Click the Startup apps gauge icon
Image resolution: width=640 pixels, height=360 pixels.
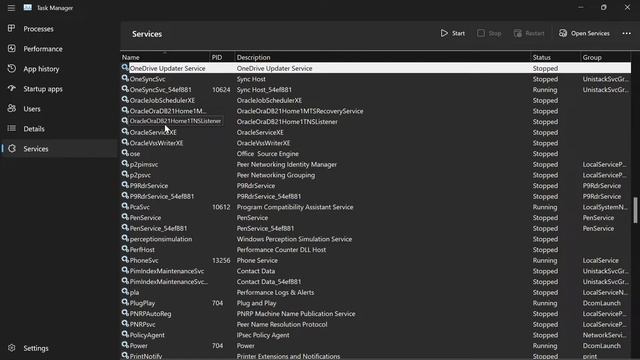pyautogui.click(x=11, y=88)
